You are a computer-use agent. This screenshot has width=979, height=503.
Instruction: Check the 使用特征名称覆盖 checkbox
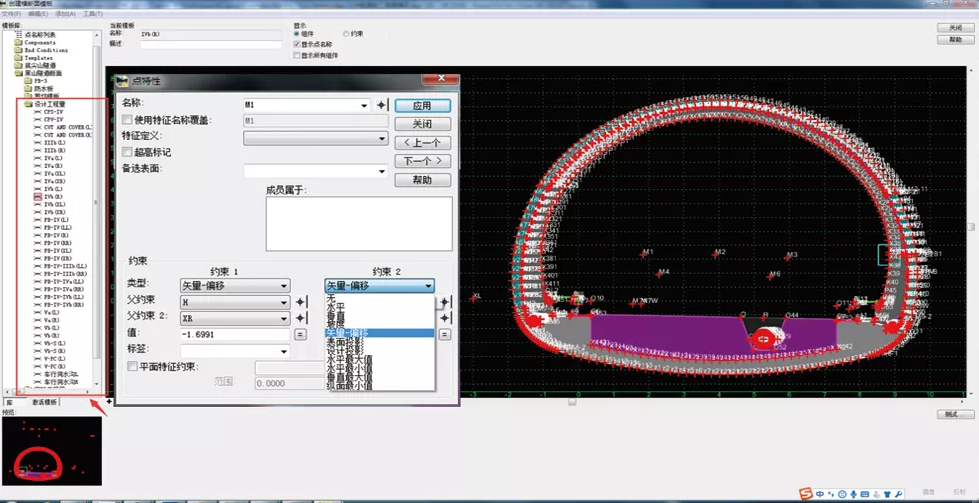(127, 120)
